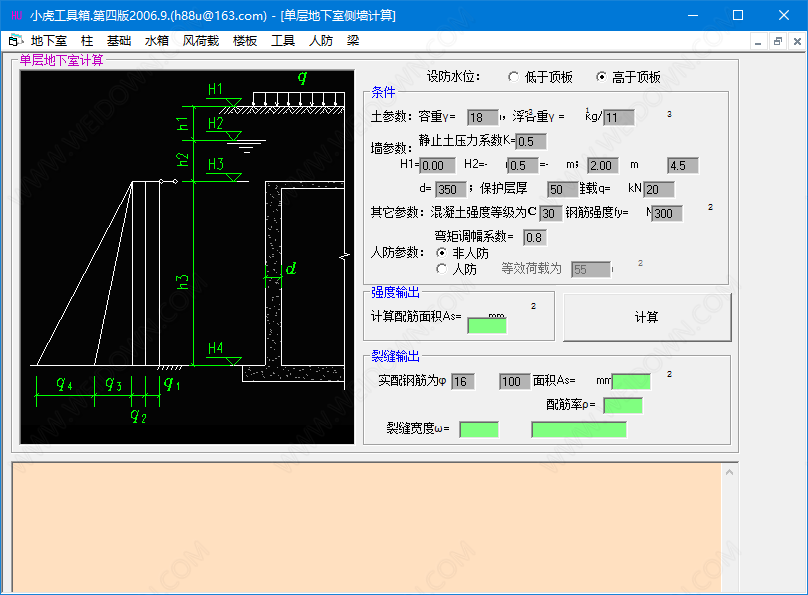This screenshot has width=808, height=595.
Task: Click the 裂缝宽度ω green output box
Action: [479, 430]
